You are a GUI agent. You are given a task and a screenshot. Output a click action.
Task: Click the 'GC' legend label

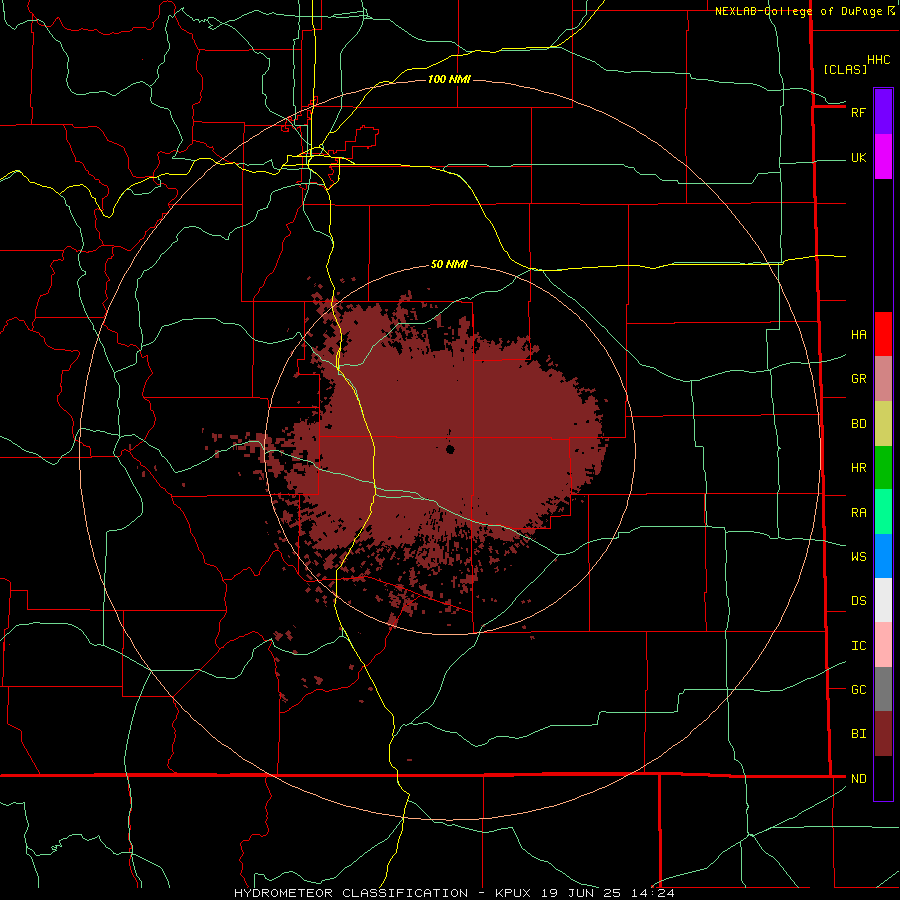(858, 689)
